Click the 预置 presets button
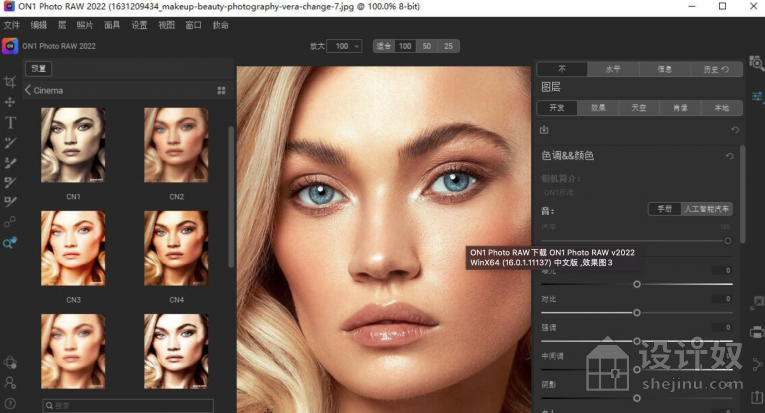The width and height of the screenshot is (765, 413). tap(39, 68)
